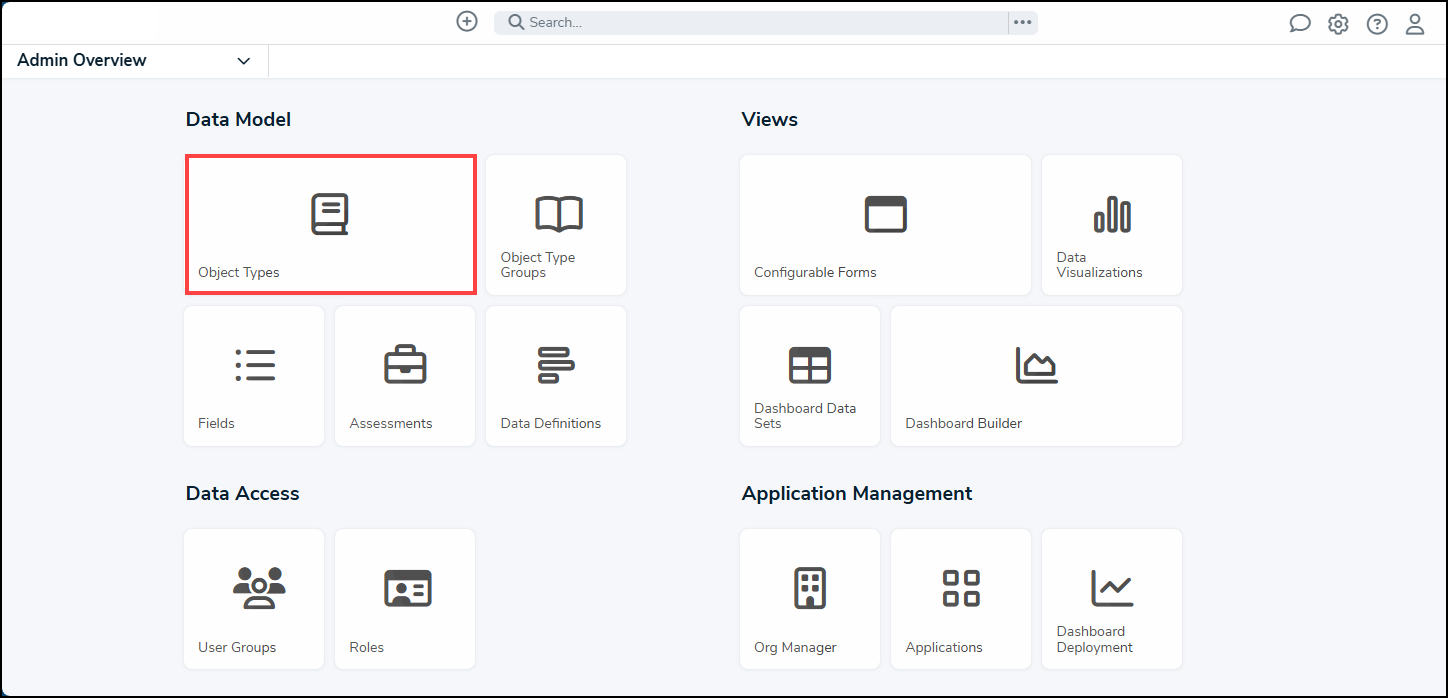Viewport: 1448px width, 698px height.
Task: Open the Assessments briefcase icon
Action: [x=406, y=366]
